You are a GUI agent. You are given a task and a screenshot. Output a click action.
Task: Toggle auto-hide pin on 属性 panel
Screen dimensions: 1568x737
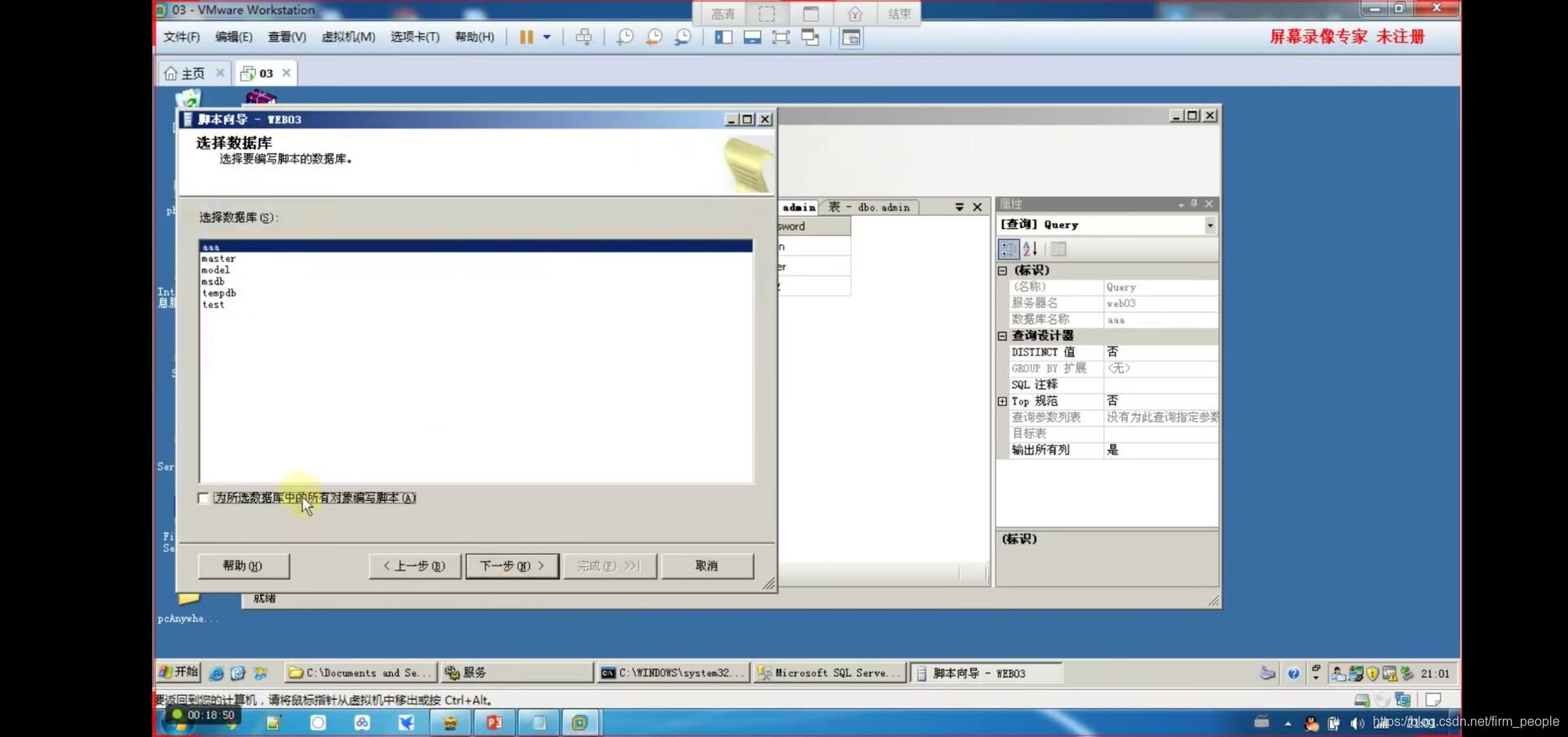[1194, 203]
